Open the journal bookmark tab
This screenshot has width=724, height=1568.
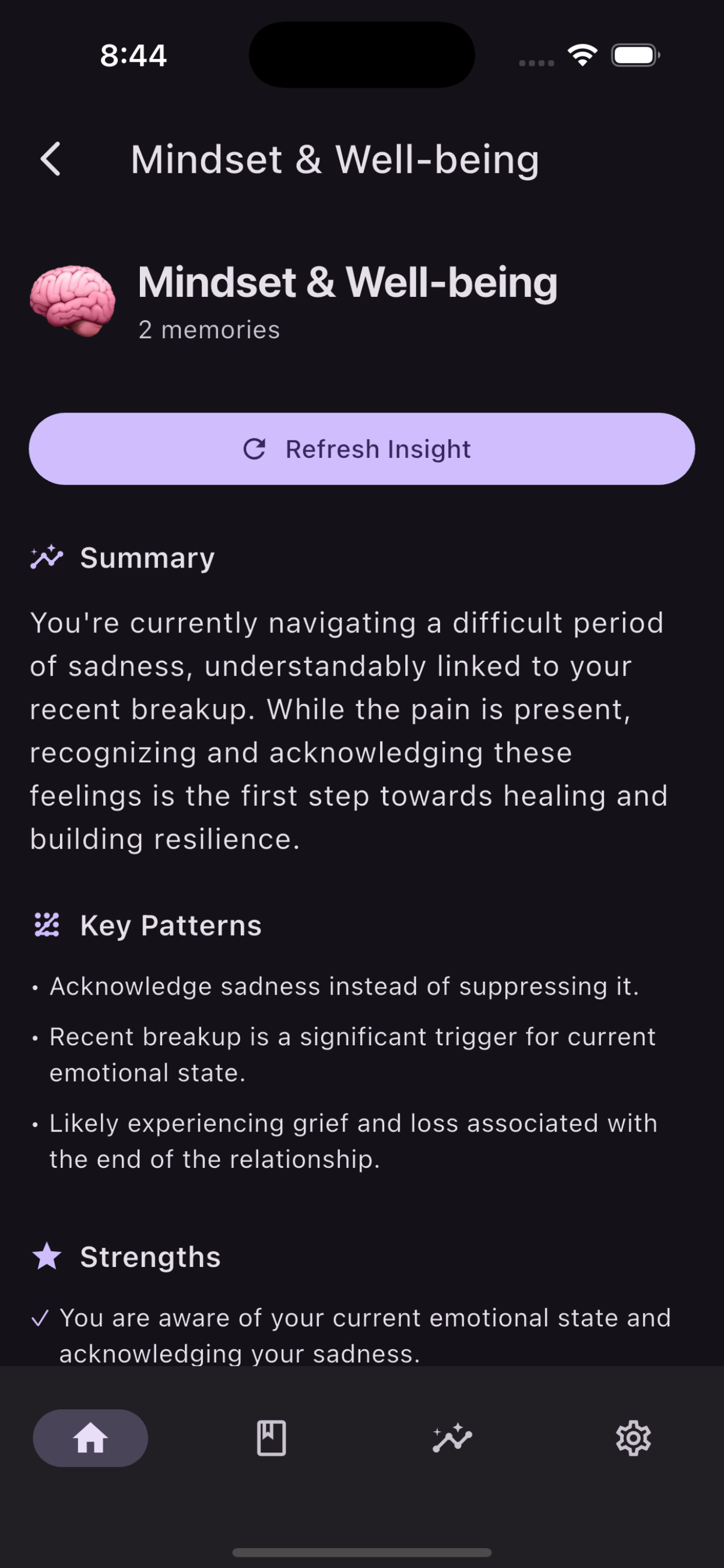(271, 1438)
